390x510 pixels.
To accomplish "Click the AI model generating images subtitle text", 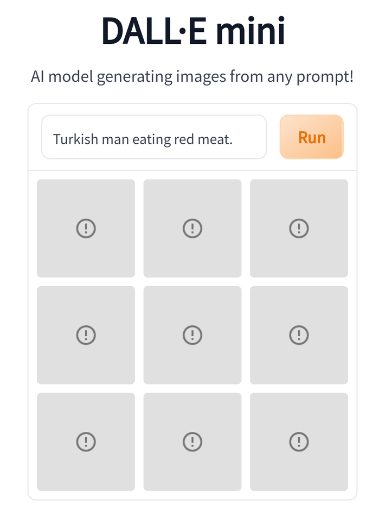I will [x=192, y=77].
